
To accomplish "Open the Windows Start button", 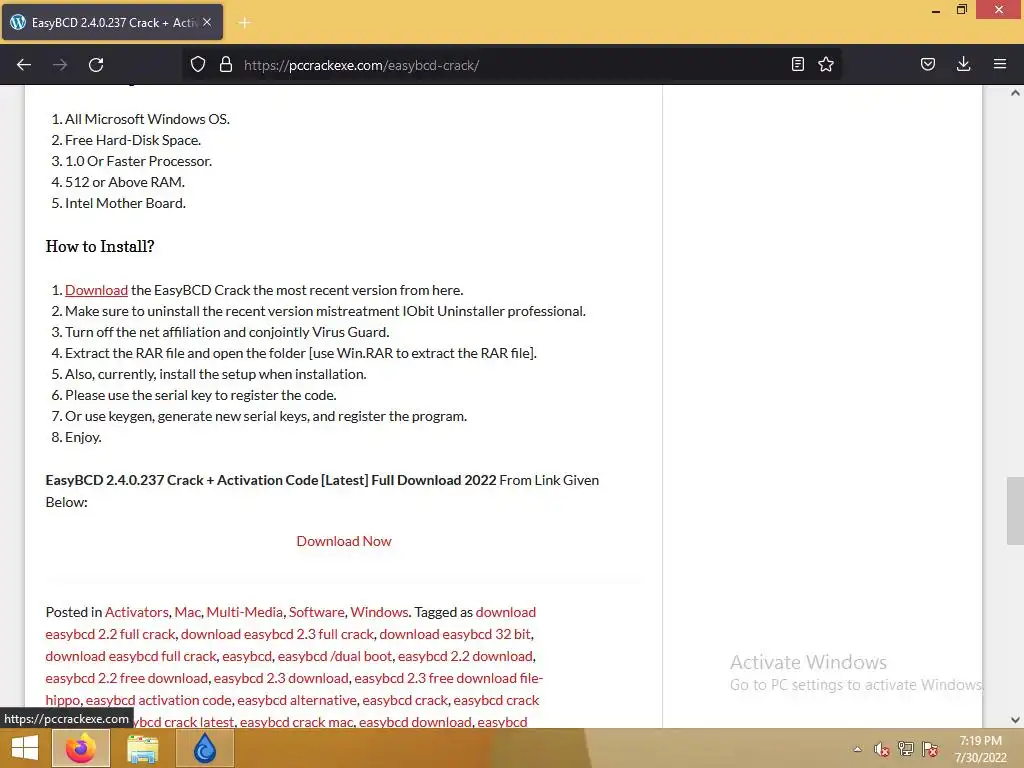I will coord(25,748).
